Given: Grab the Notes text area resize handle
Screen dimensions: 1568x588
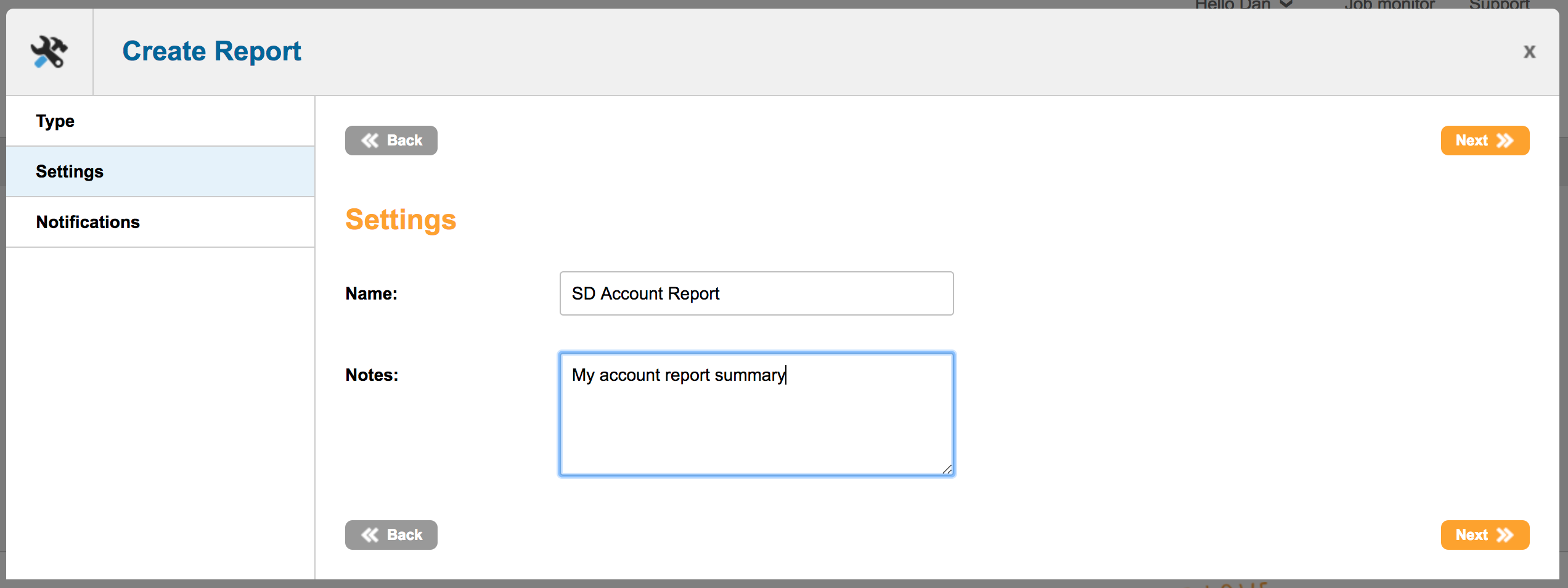Looking at the screenshot, I should coord(947,469).
